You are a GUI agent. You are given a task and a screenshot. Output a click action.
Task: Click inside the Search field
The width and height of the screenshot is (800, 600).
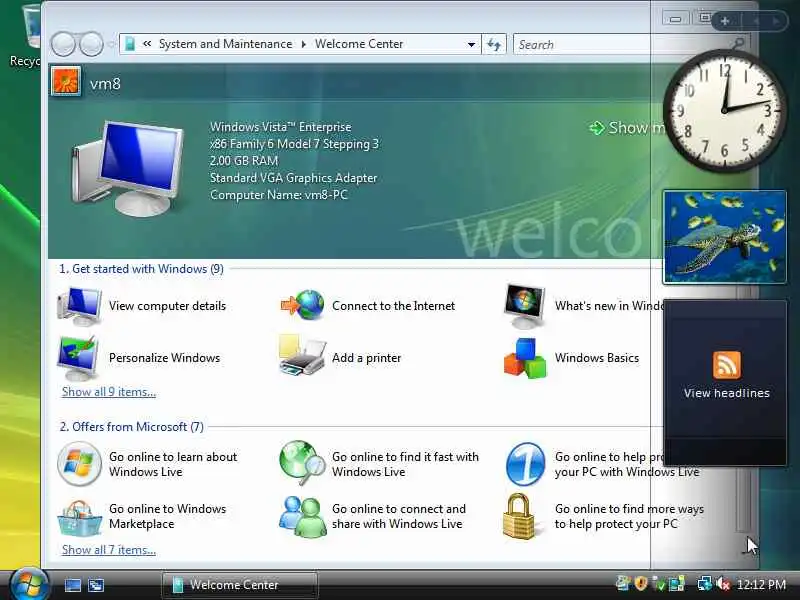[x=622, y=44]
